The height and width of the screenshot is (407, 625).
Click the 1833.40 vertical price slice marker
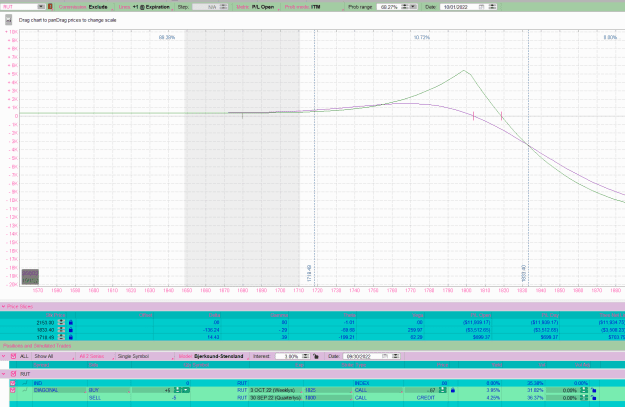click(529, 157)
